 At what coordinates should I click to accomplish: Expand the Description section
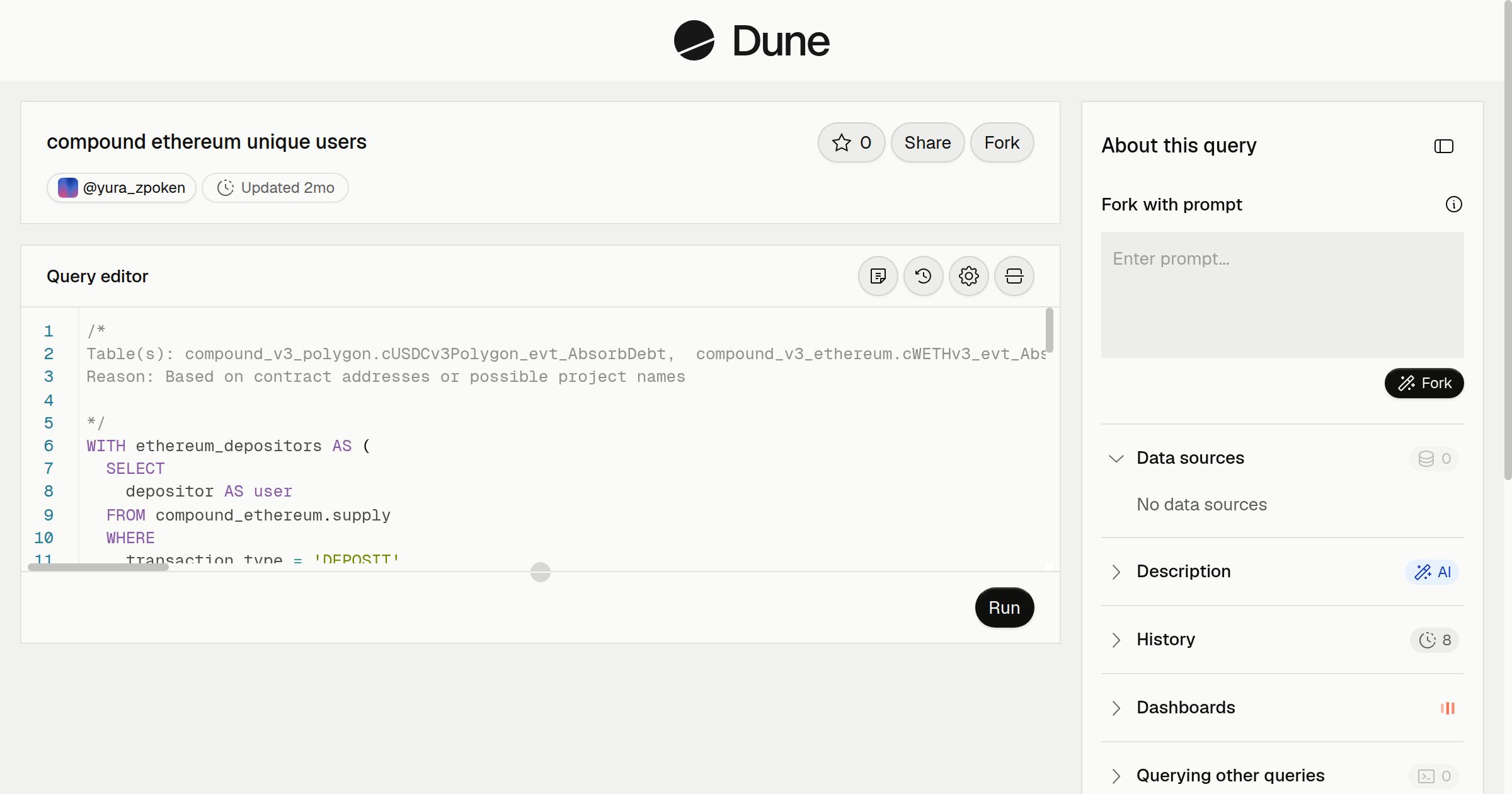tap(1116, 572)
